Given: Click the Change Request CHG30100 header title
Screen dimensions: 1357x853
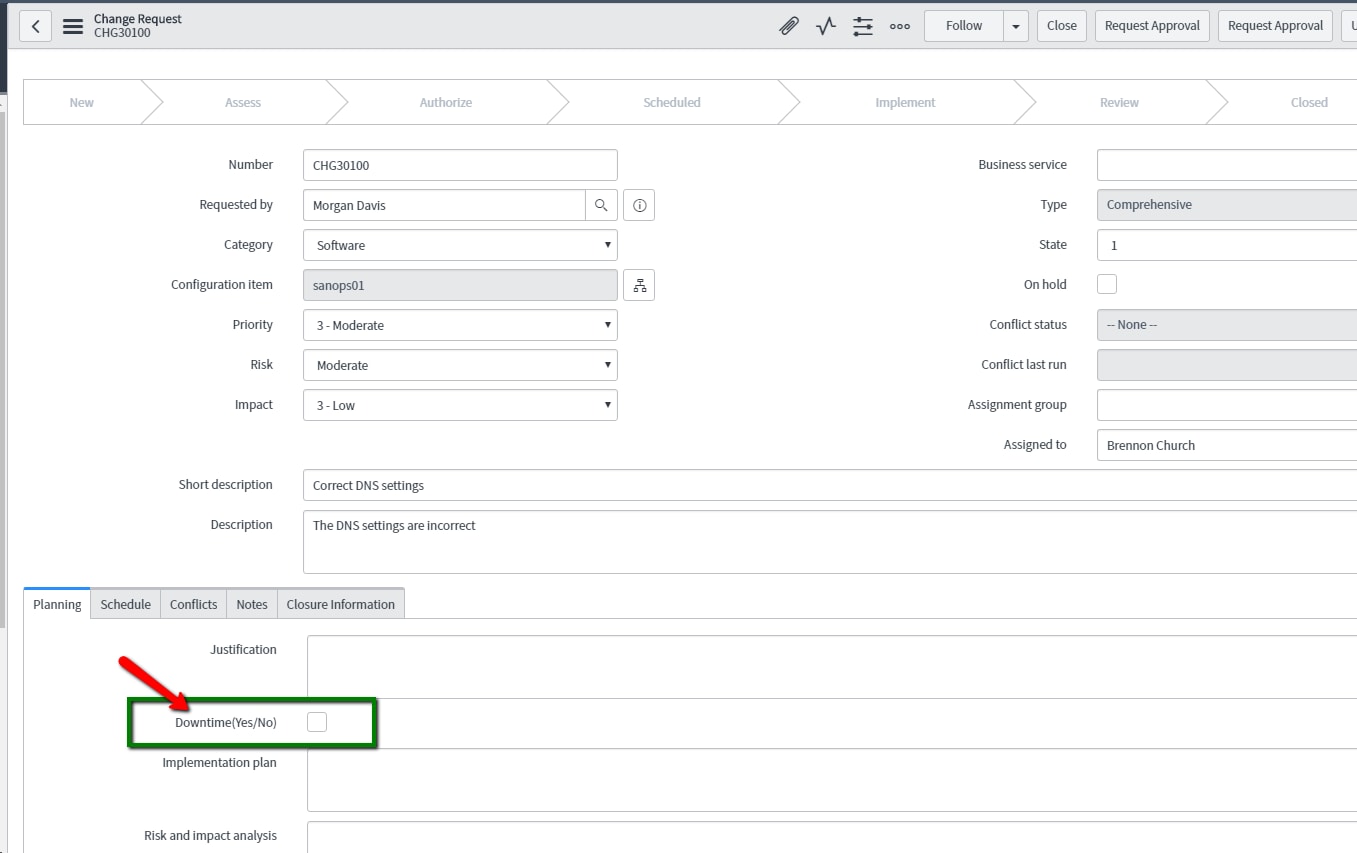Looking at the screenshot, I should tap(138, 26).
